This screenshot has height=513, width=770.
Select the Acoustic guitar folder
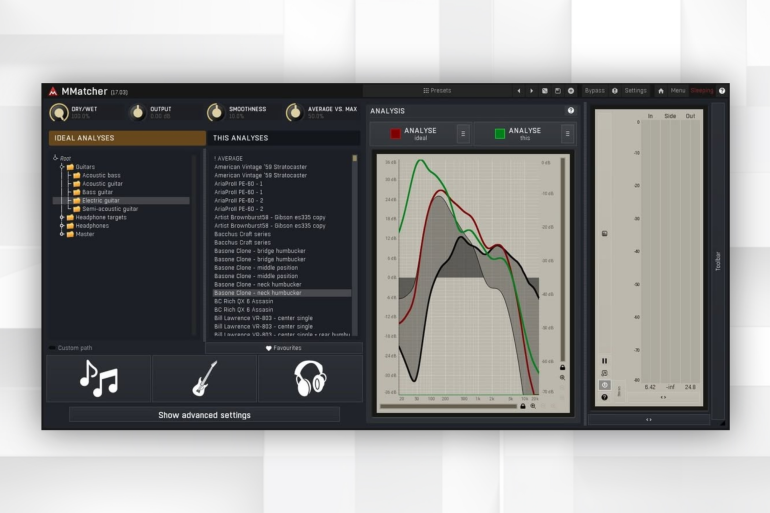coord(102,184)
